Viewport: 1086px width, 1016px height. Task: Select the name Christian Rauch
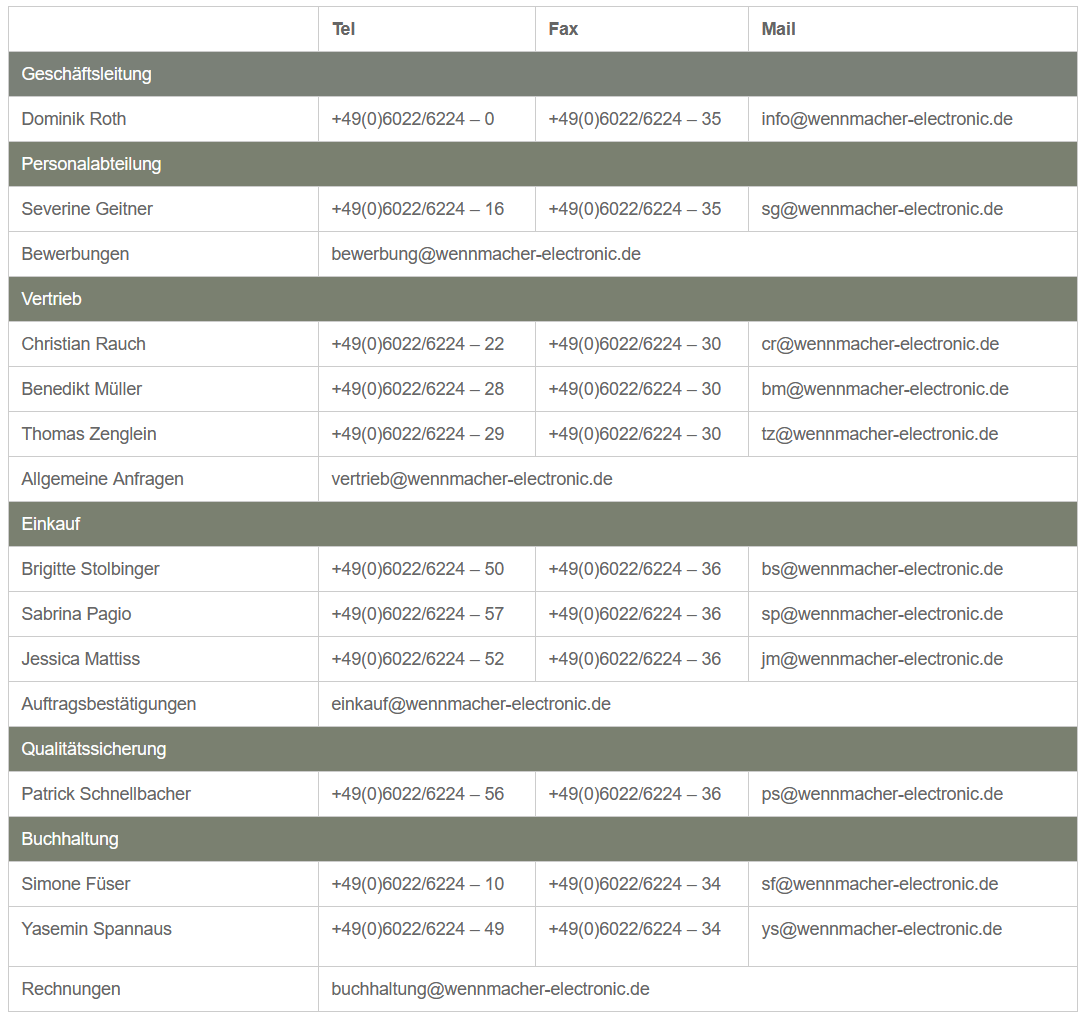click(83, 344)
